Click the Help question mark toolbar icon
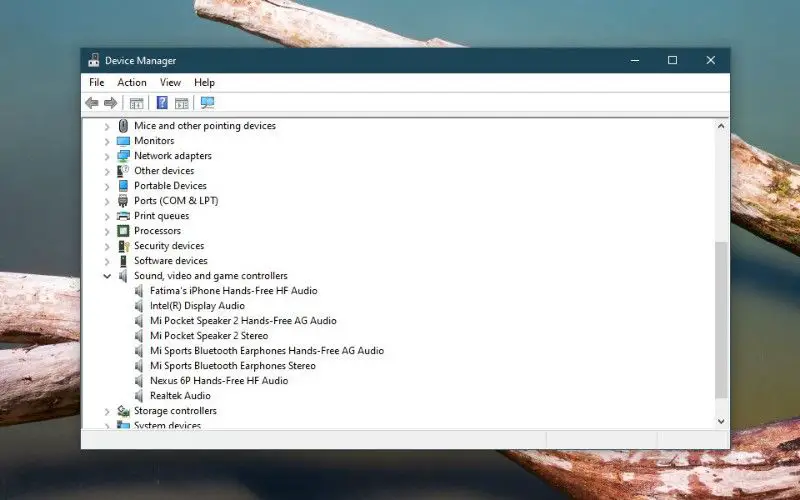Image resolution: width=800 pixels, height=500 pixels. coord(162,103)
